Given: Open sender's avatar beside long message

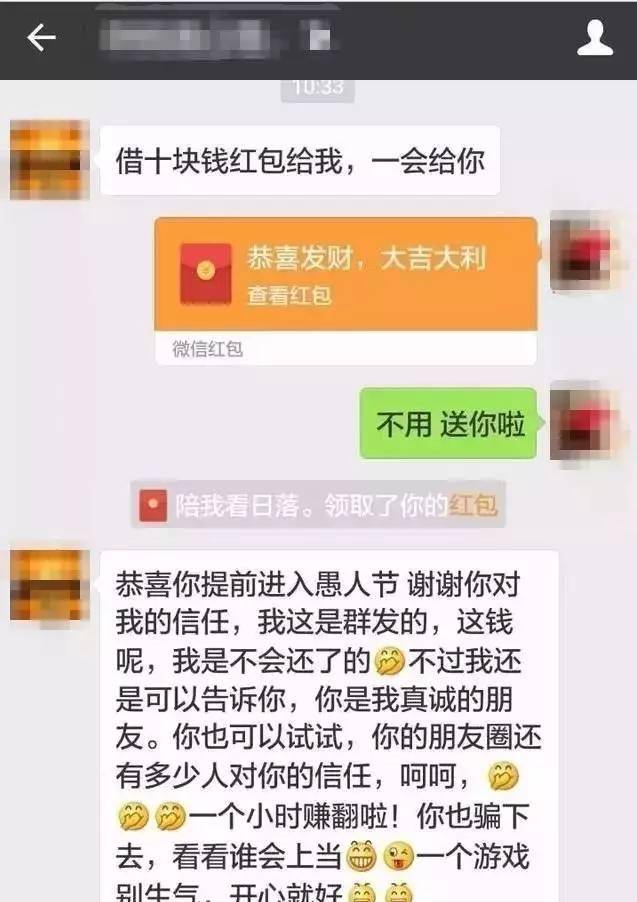Looking at the screenshot, I should pos(50,585).
